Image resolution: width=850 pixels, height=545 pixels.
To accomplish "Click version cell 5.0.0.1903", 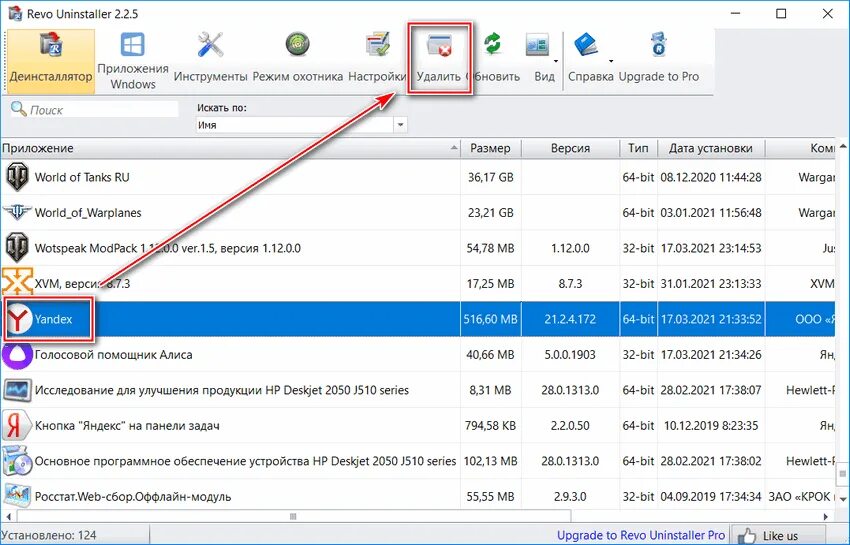I will pos(570,355).
